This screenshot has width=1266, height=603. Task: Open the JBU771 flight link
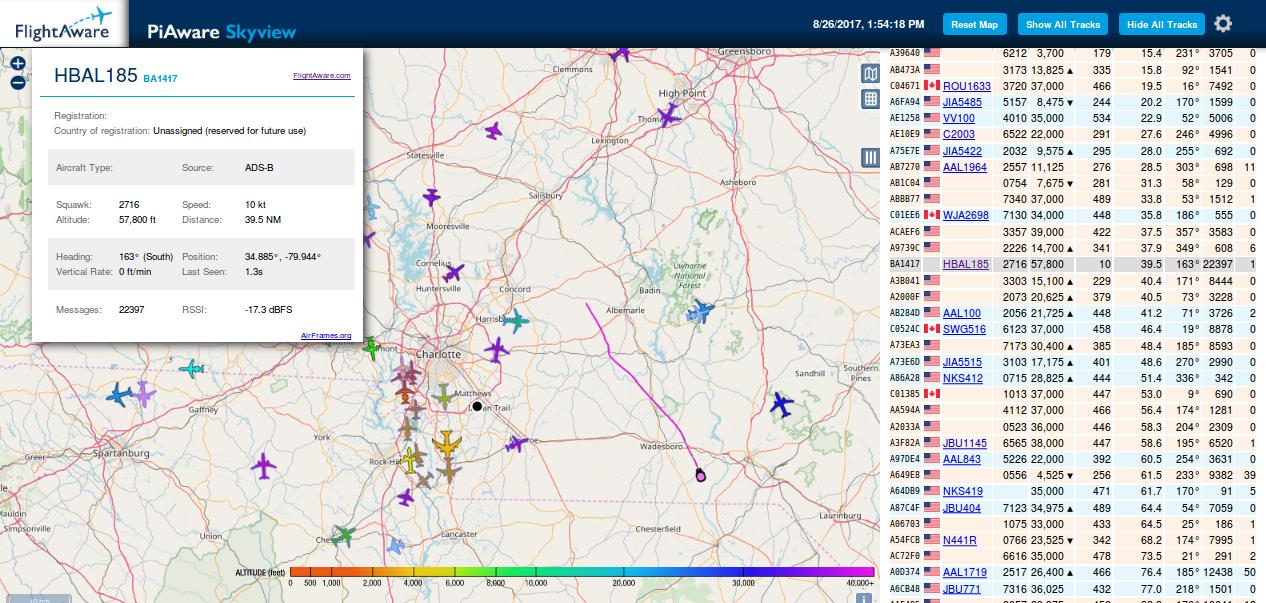tap(962, 589)
